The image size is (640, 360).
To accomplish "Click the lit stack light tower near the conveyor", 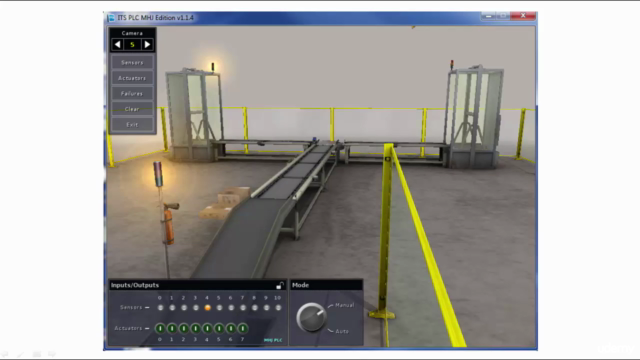I will [158, 174].
